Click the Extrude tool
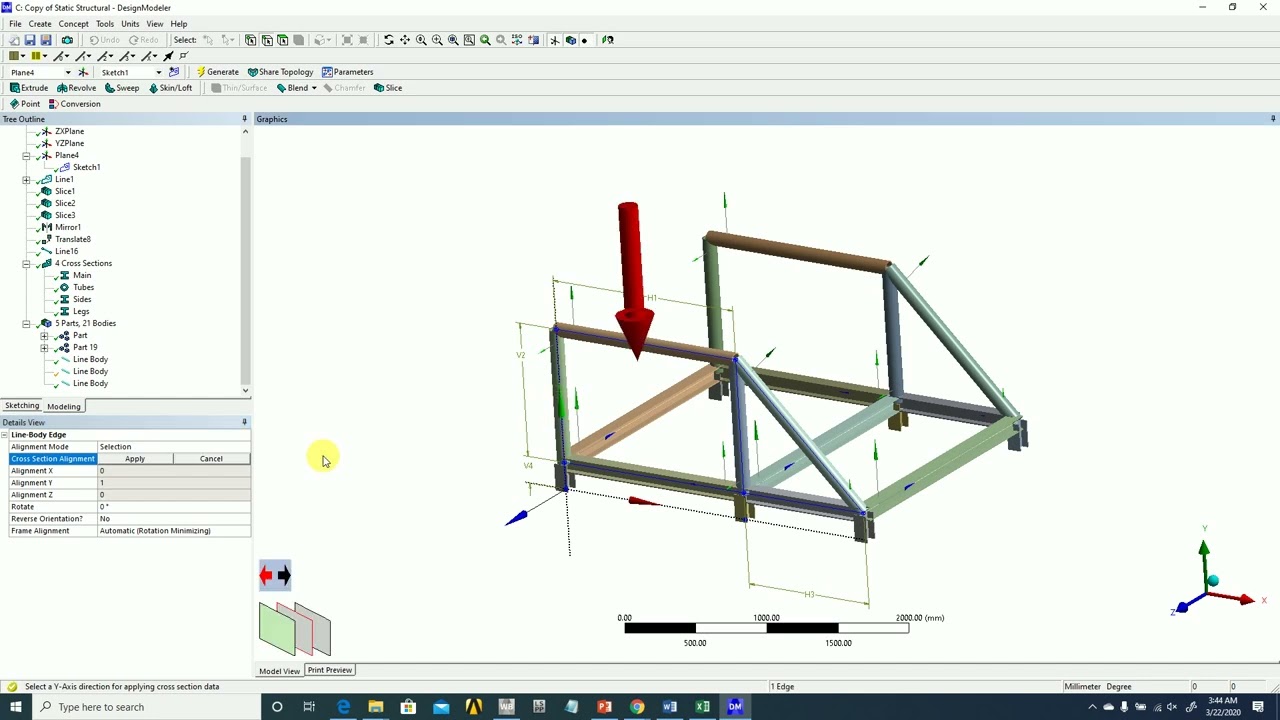1280x720 pixels. coord(29,88)
